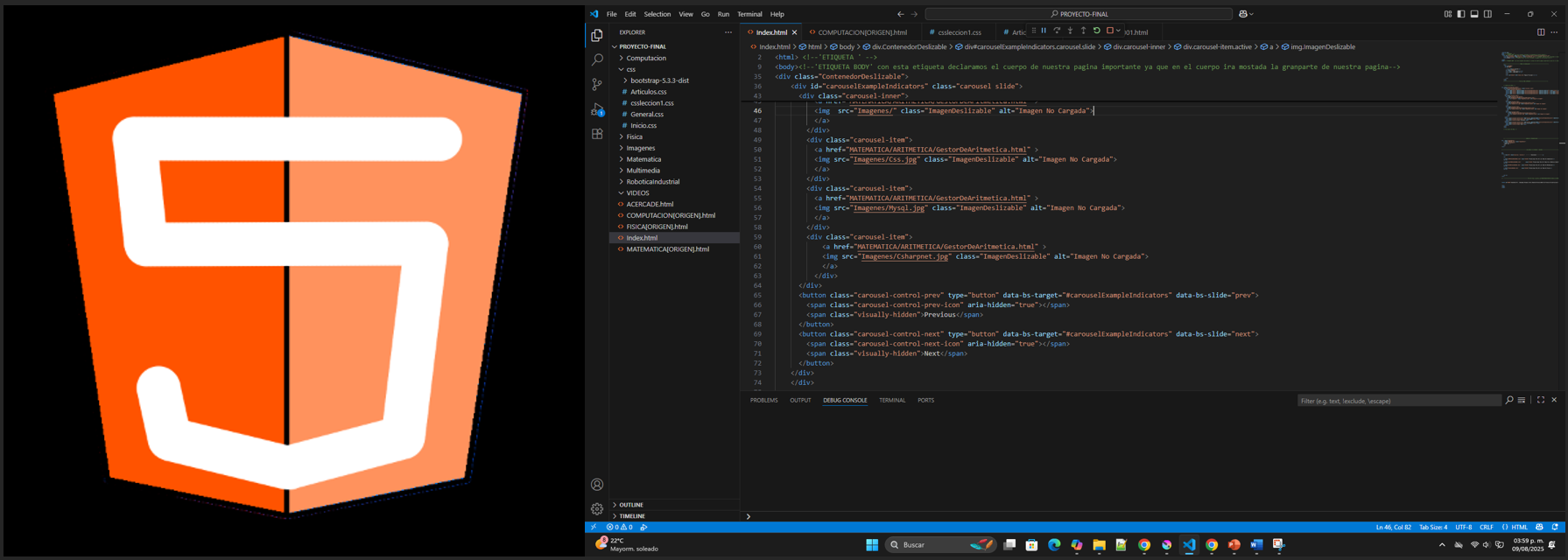The width and height of the screenshot is (1568, 560).
Task: Customize layout icon in title bar
Action: click(1447, 14)
